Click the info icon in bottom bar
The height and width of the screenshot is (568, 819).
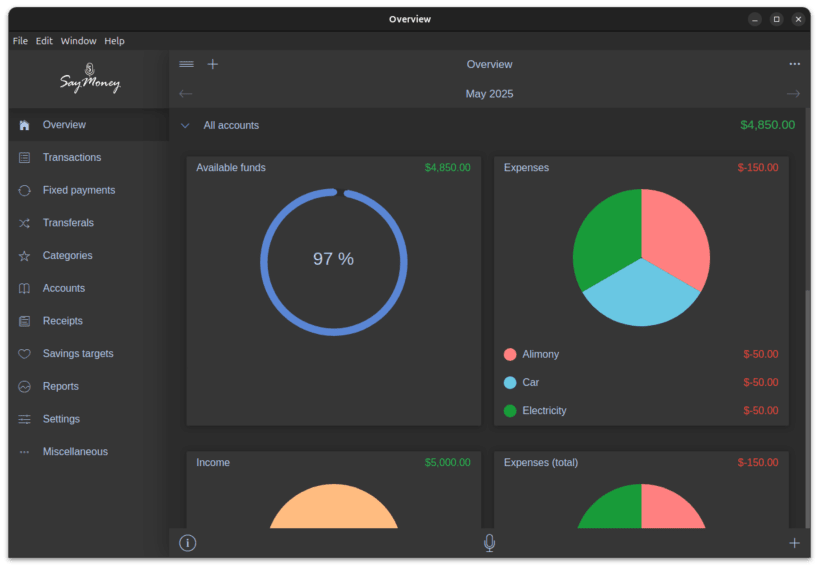188,543
